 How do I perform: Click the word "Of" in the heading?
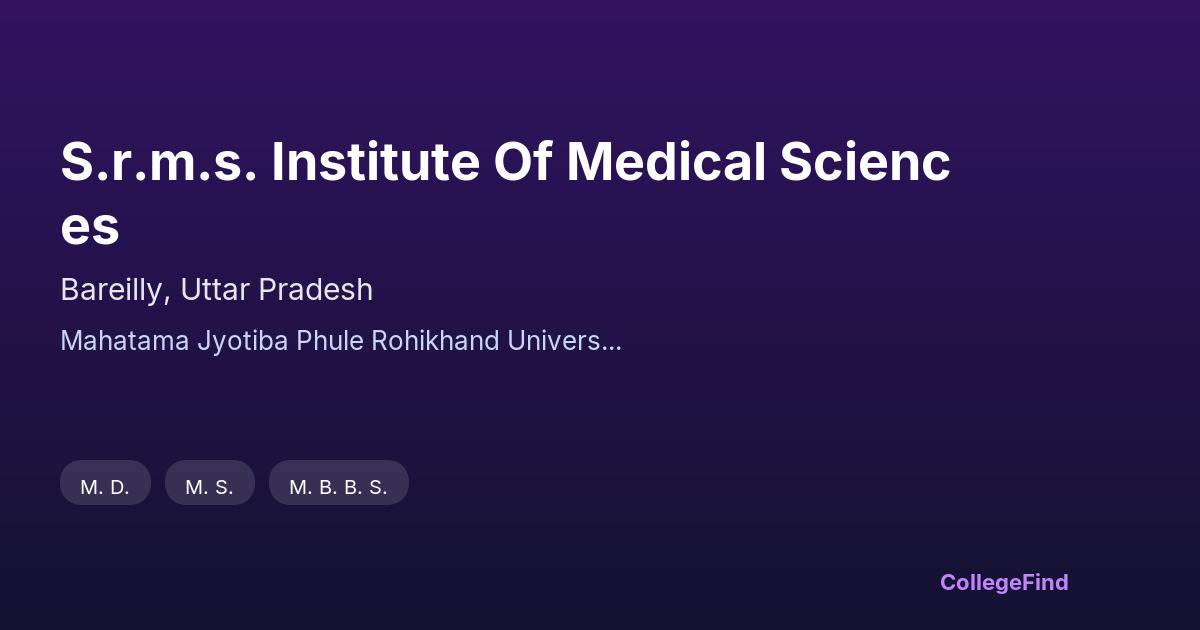point(522,163)
